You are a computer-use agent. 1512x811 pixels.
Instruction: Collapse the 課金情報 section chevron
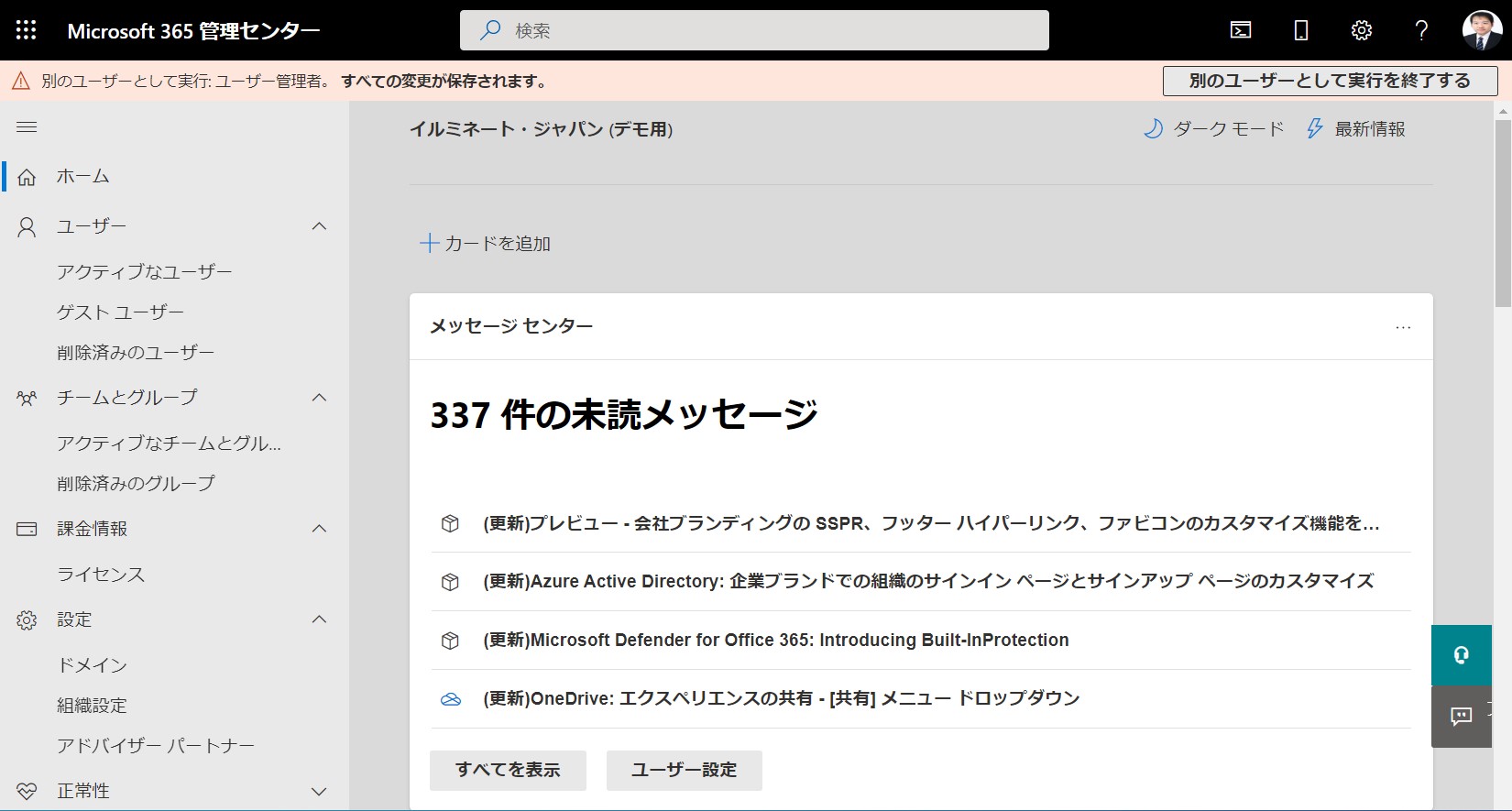tap(319, 529)
